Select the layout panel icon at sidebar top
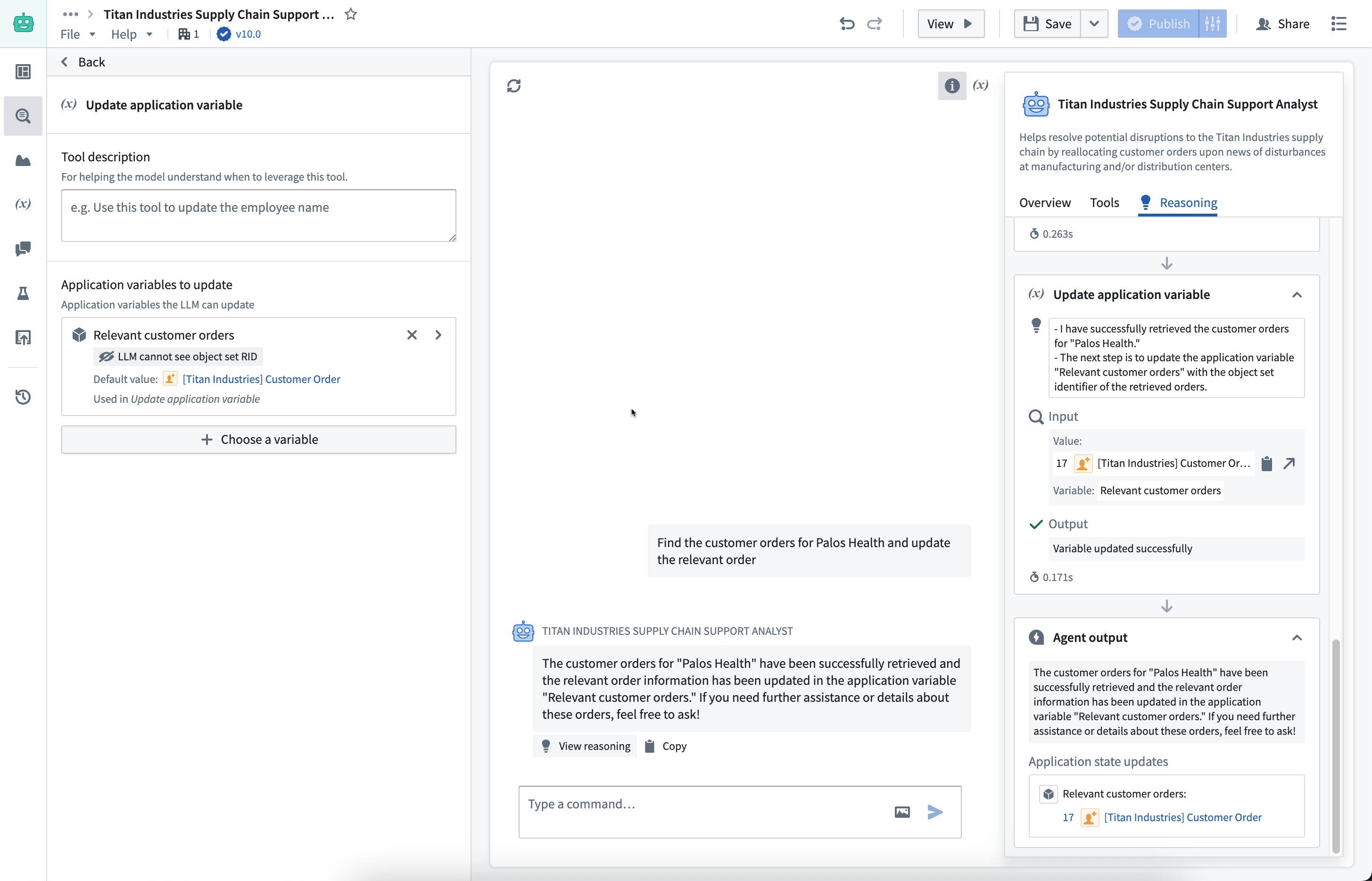This screenshot has width=1372, height=881. 23,72
